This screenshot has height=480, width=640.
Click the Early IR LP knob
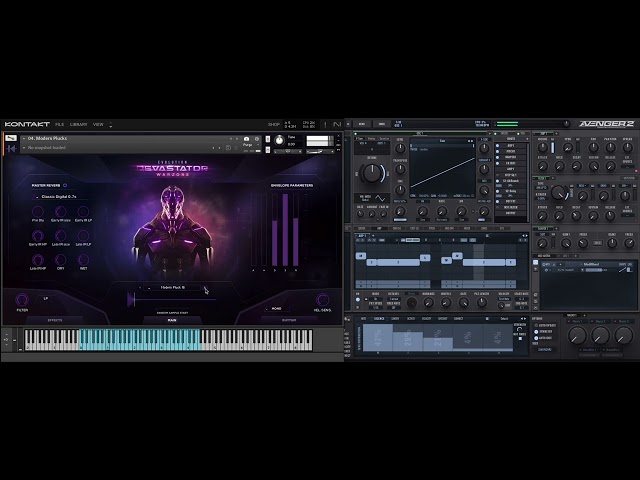tap(83, 211)
